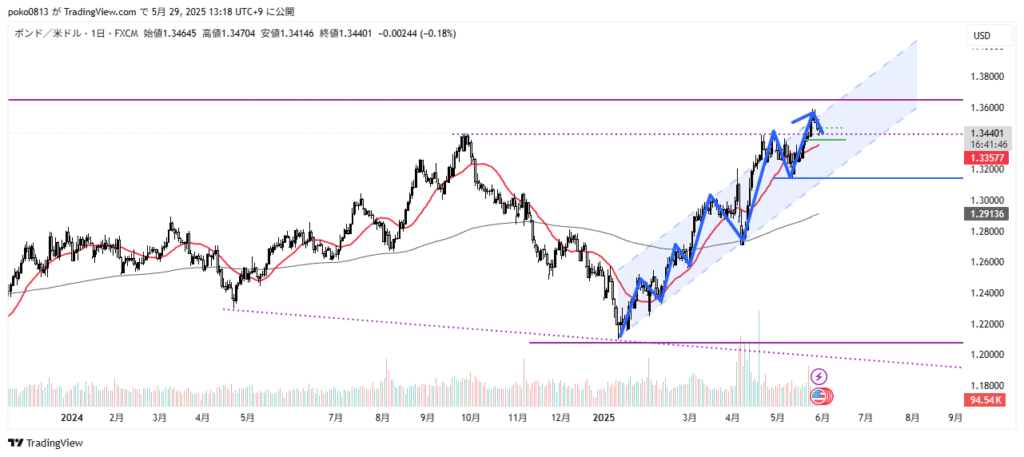Image resolution: width=1024 pixels, height=457 pixels.
Task: Select the short green horizontal line
Action: 832,140
